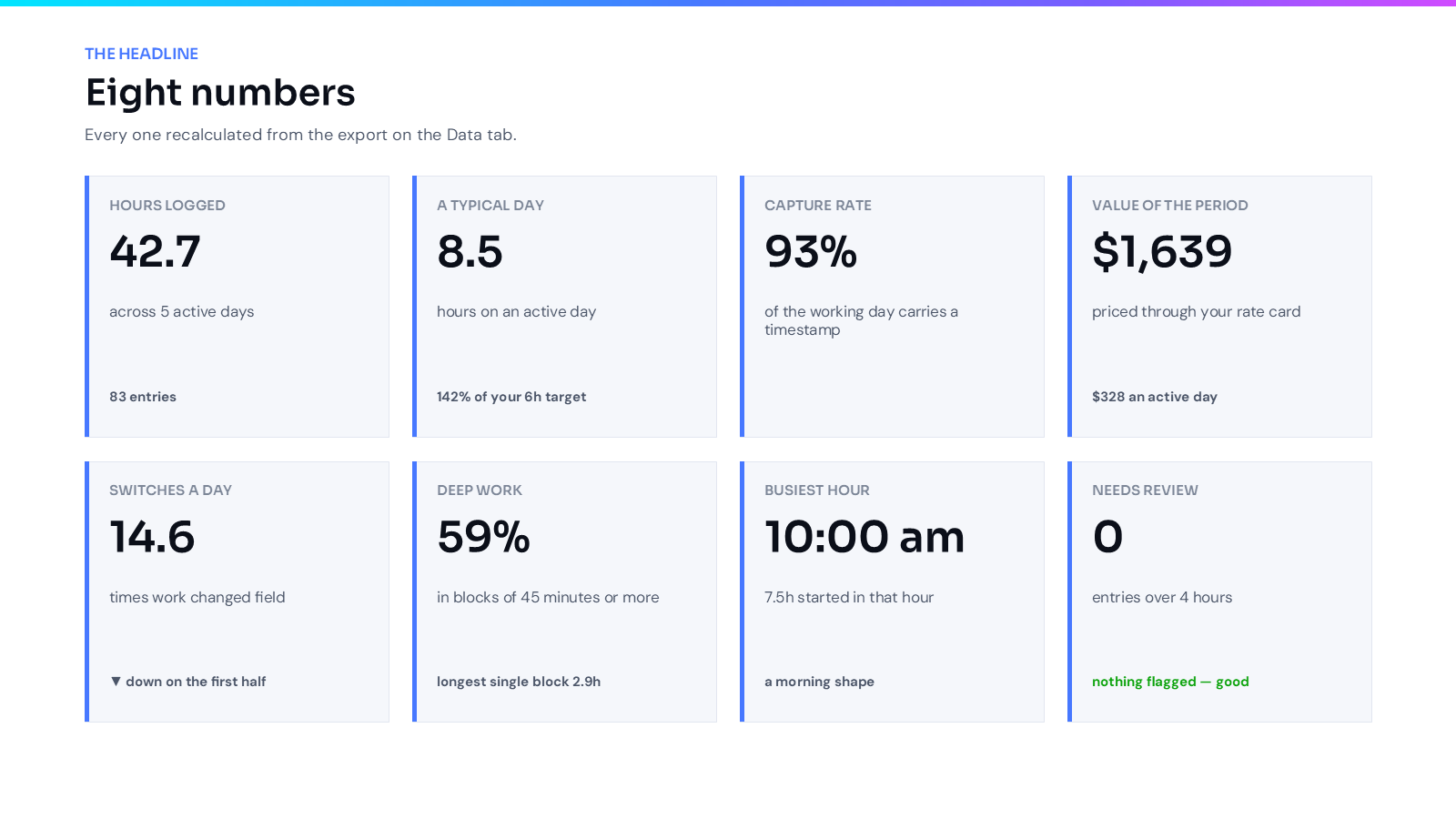Select the 8.5 typical day value
Screen dimensions: 1456x819
point(470,252)
